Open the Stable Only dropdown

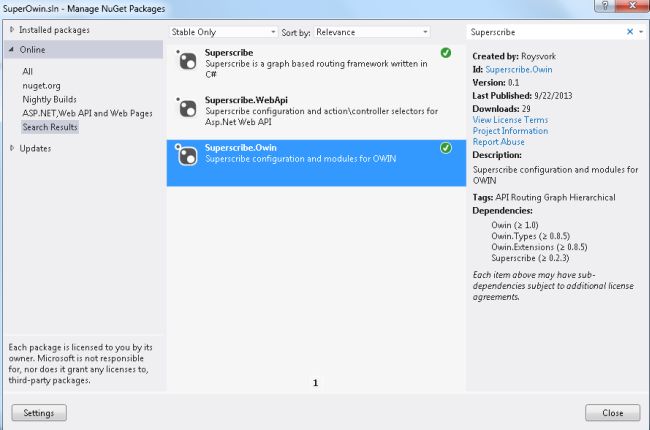click(x=223, y=32)
